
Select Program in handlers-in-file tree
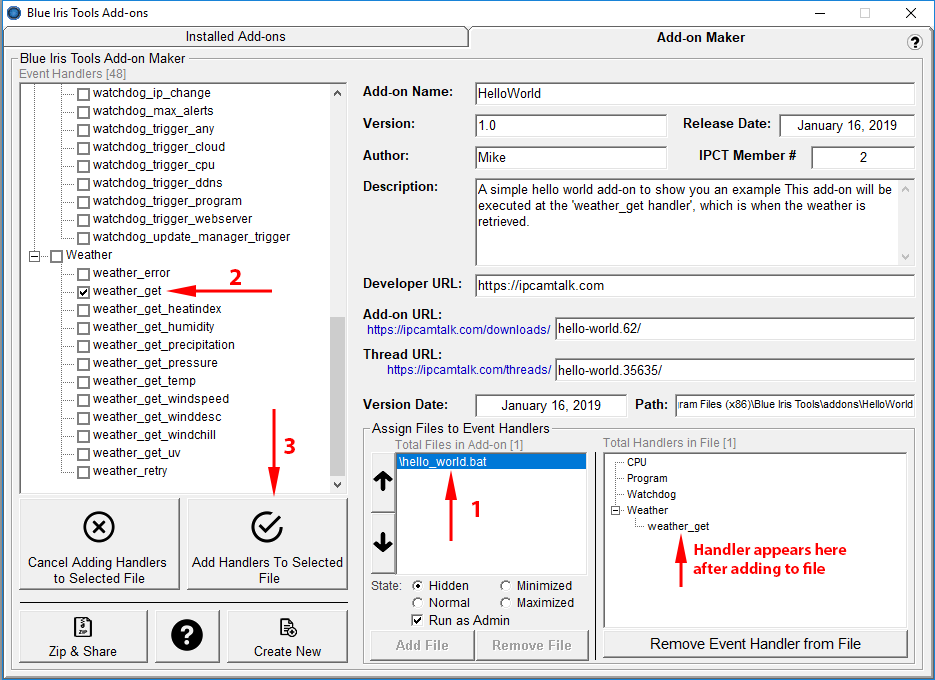tap(647, 478)
